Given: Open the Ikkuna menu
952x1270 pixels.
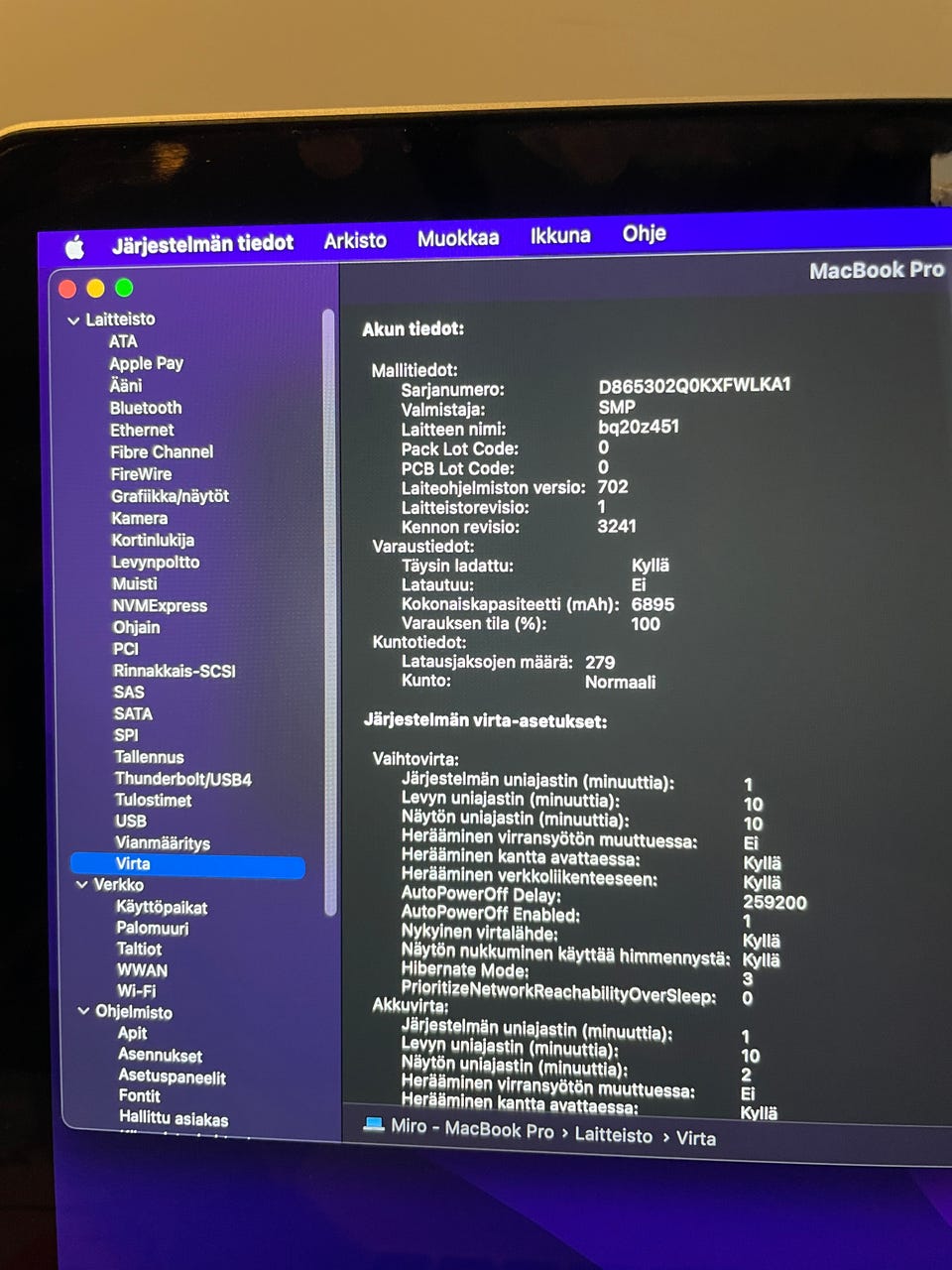Looking at the screenshot, I should click(x=560, y=236).
